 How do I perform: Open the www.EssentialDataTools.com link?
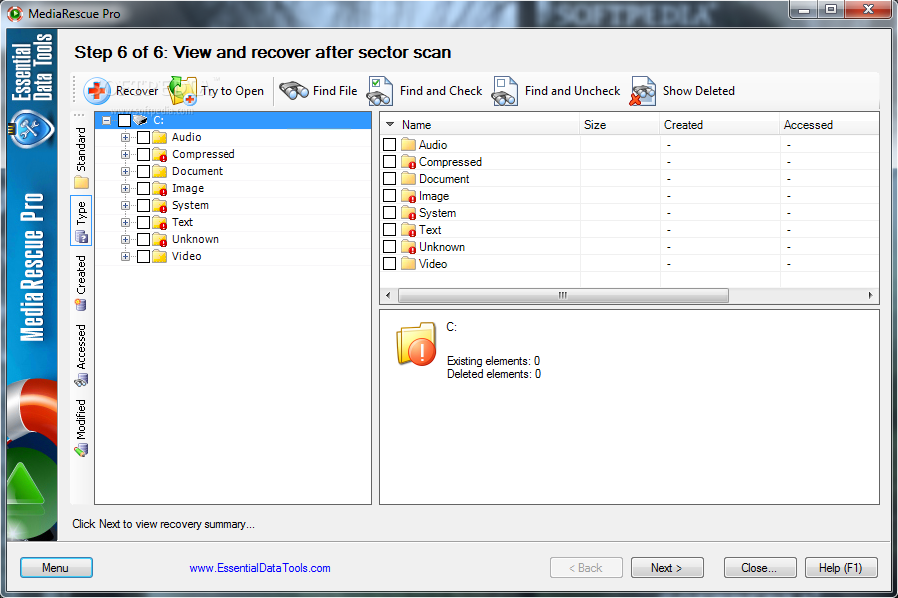pos(260,568)
